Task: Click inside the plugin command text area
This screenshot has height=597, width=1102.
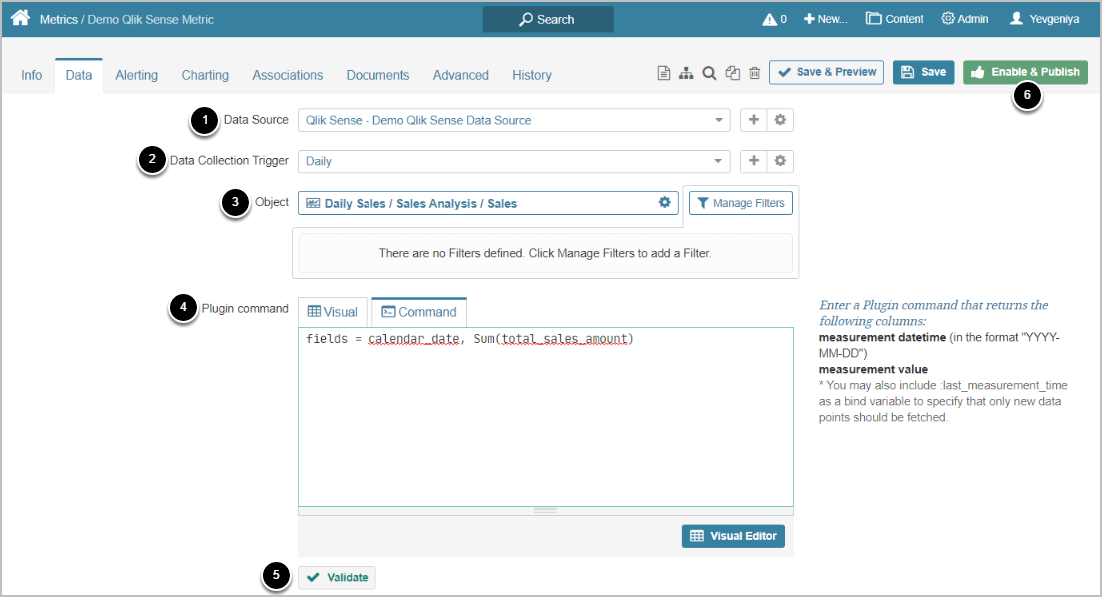Action: (545, 417)
